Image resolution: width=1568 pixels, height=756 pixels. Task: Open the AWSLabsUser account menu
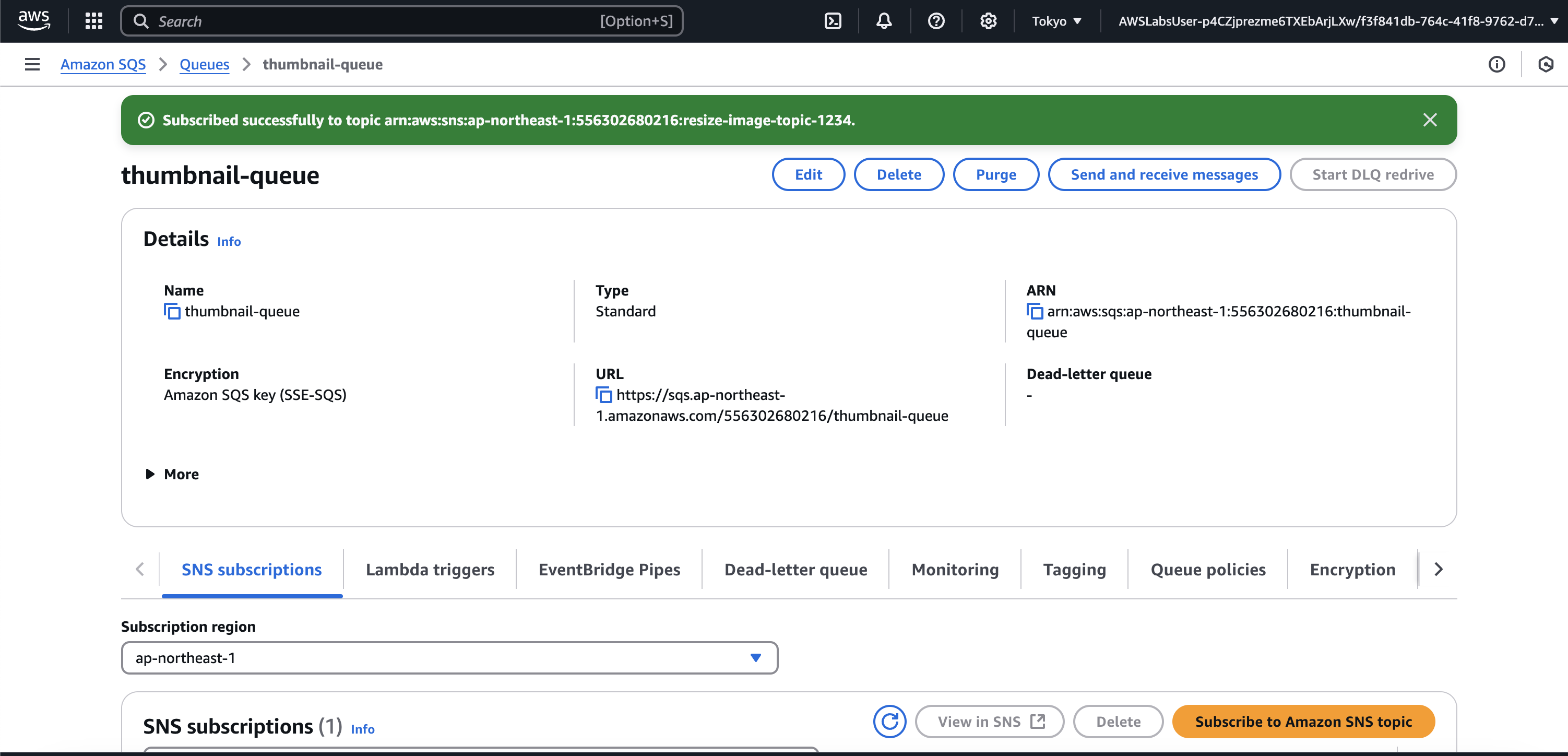[1338, 21]
